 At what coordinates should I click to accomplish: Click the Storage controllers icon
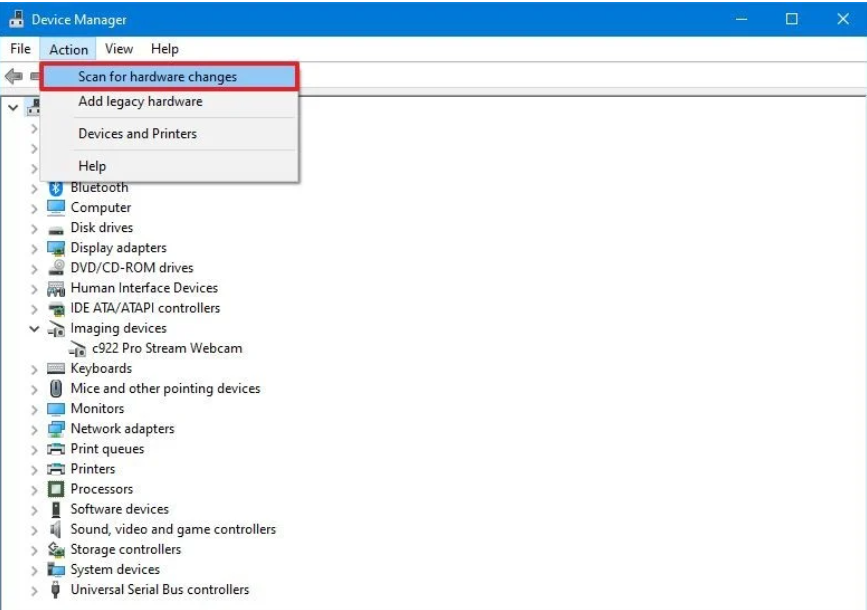click(x=56, y=550)
